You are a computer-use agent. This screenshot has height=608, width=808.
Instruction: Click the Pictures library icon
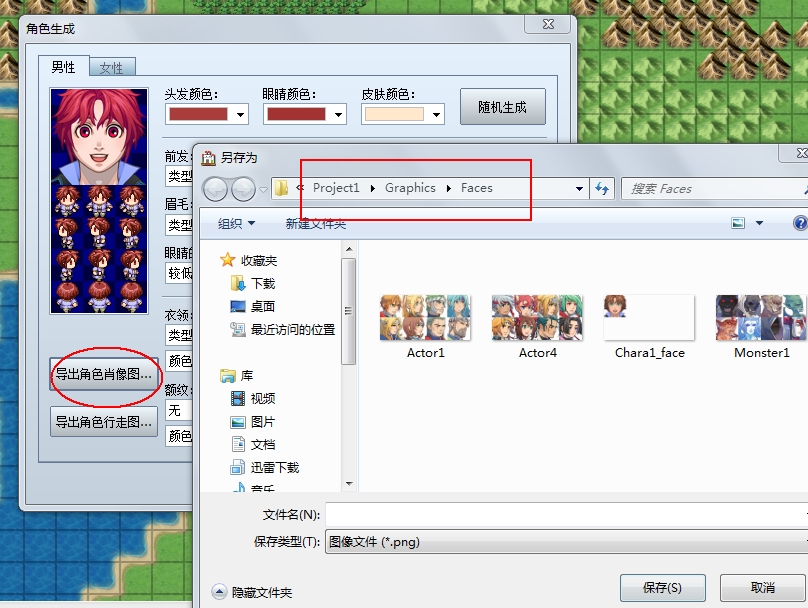click(238, 422)
